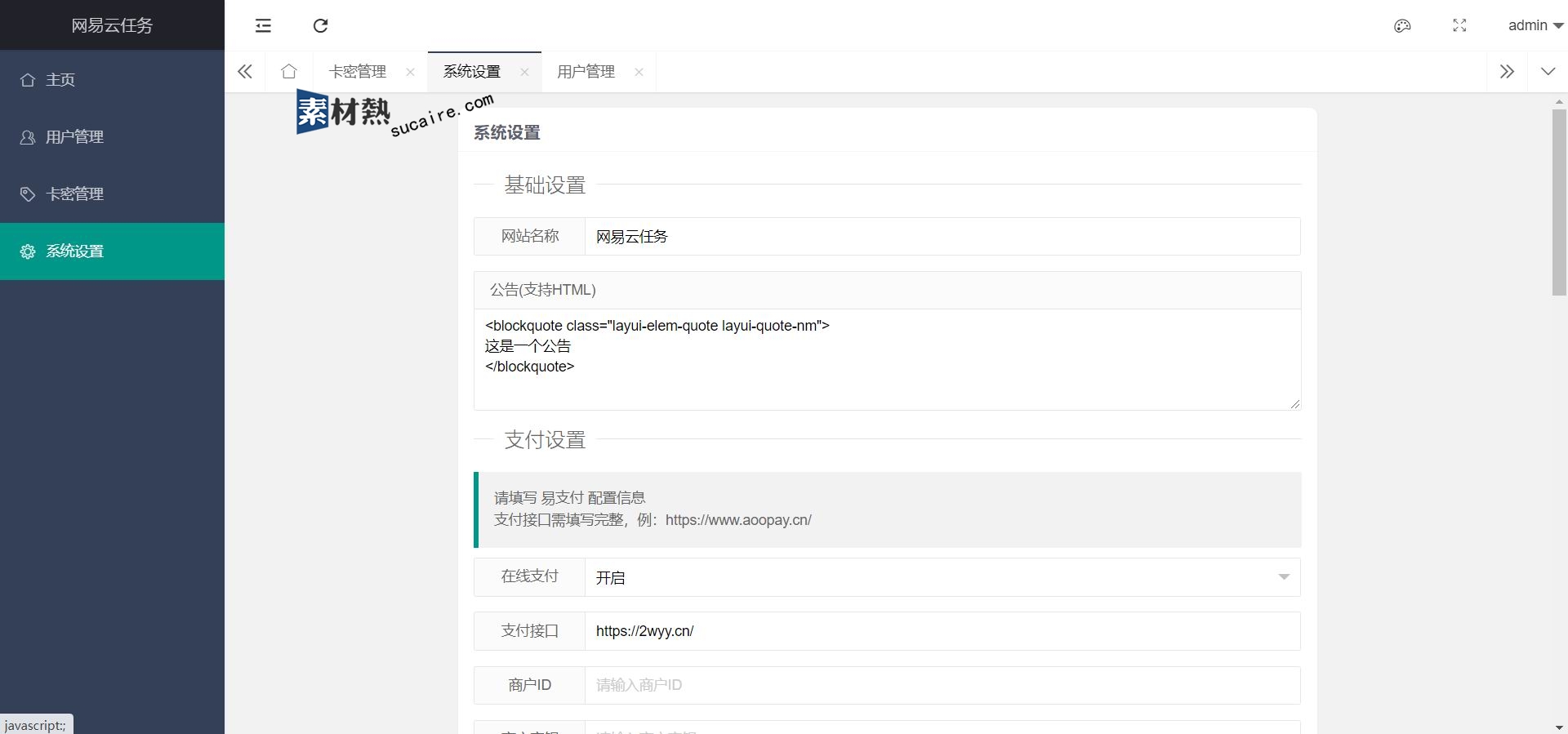Click the 系统设置 gear icon in sidebar

pos(28,251)
